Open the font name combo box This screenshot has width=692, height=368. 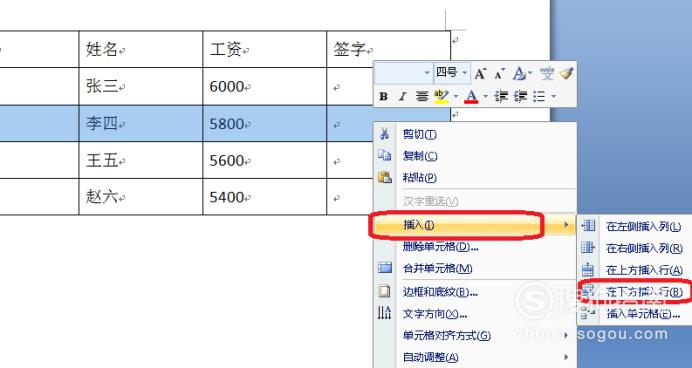pyautogui.click(x=403, y=73)
